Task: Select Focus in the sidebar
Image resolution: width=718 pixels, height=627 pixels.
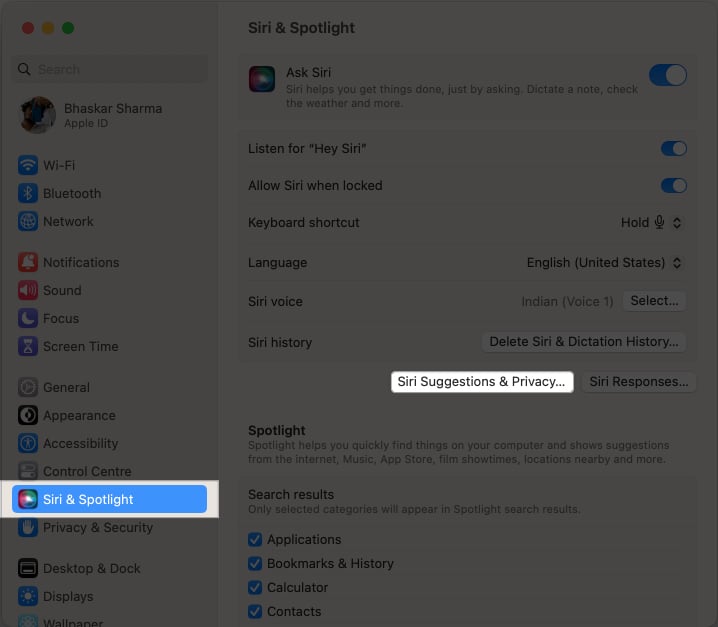Action: point(109,318)
